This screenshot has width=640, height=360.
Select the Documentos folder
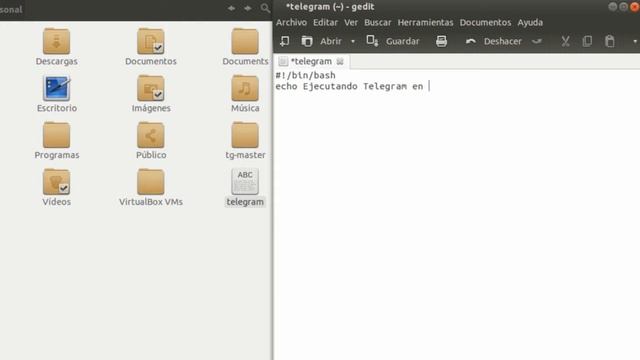(x=151, y=47)
